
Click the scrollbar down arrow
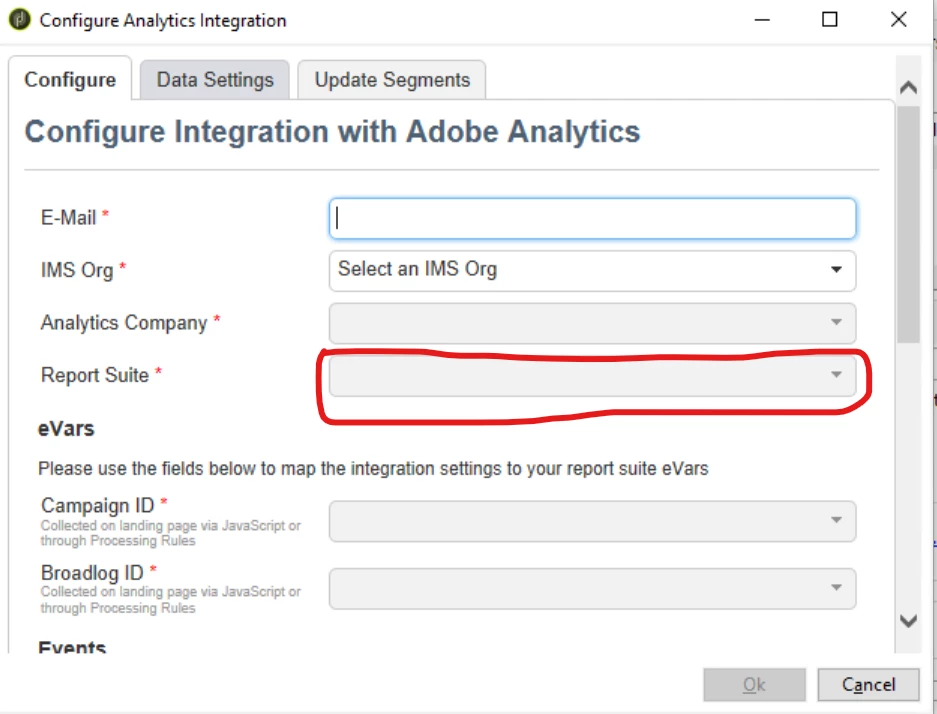tap(908, 621)
